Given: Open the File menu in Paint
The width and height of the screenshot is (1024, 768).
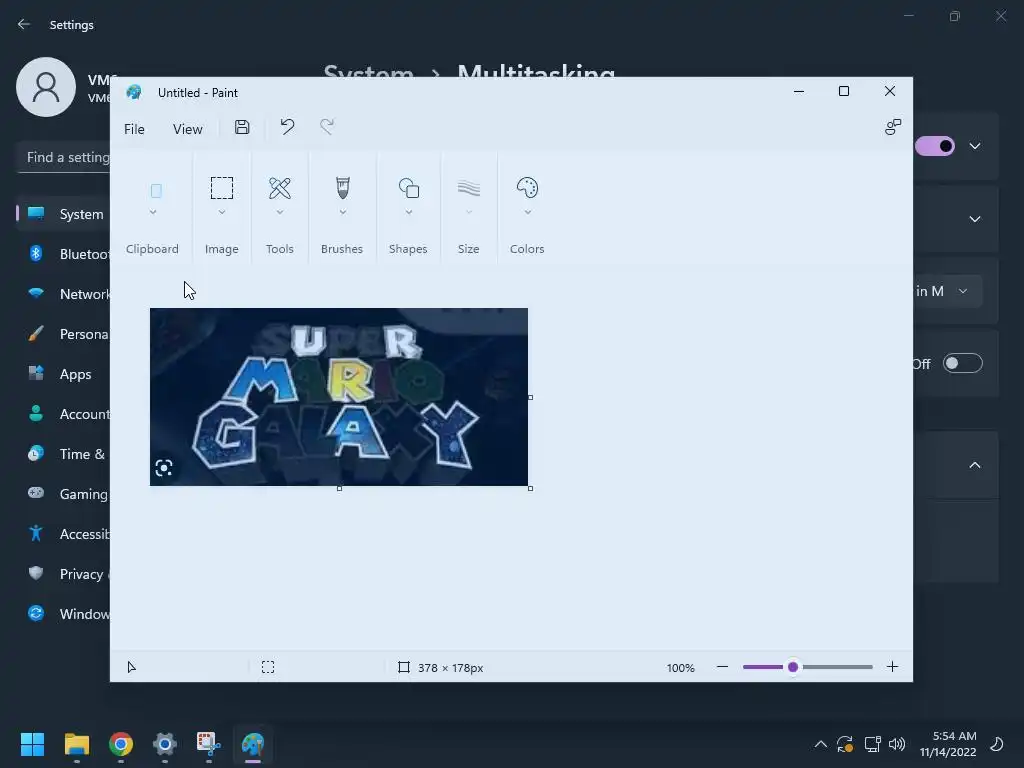Looking at the screenshot, I should point(135,129).
